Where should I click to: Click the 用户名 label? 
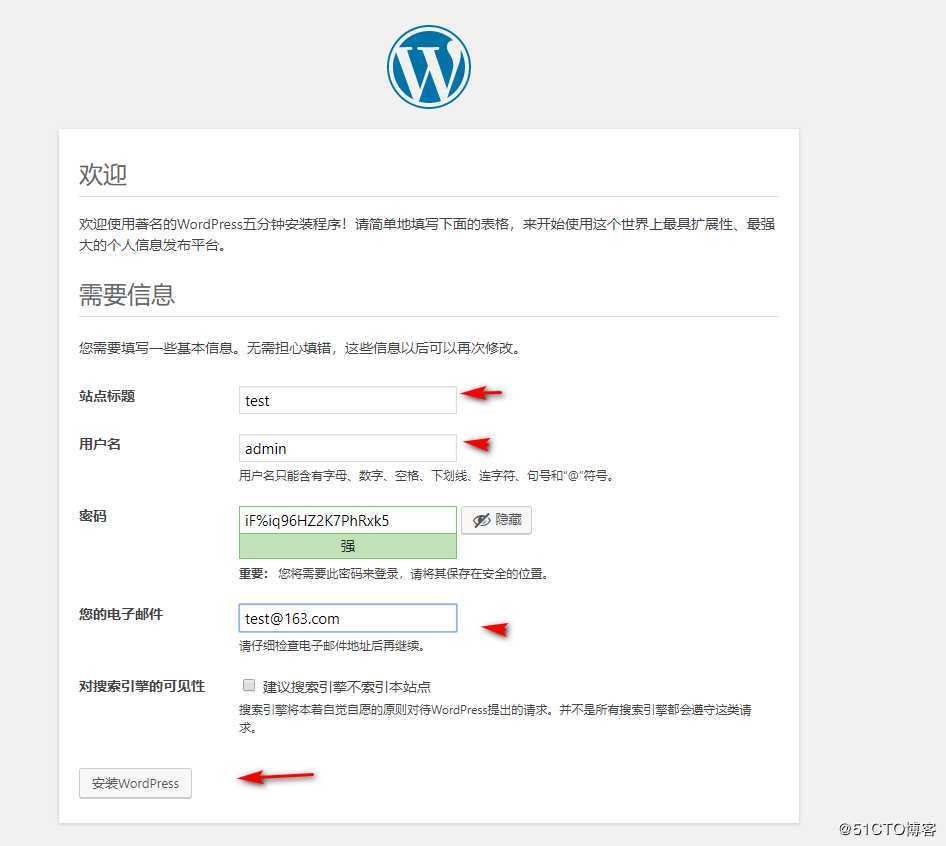coord(100,445)
